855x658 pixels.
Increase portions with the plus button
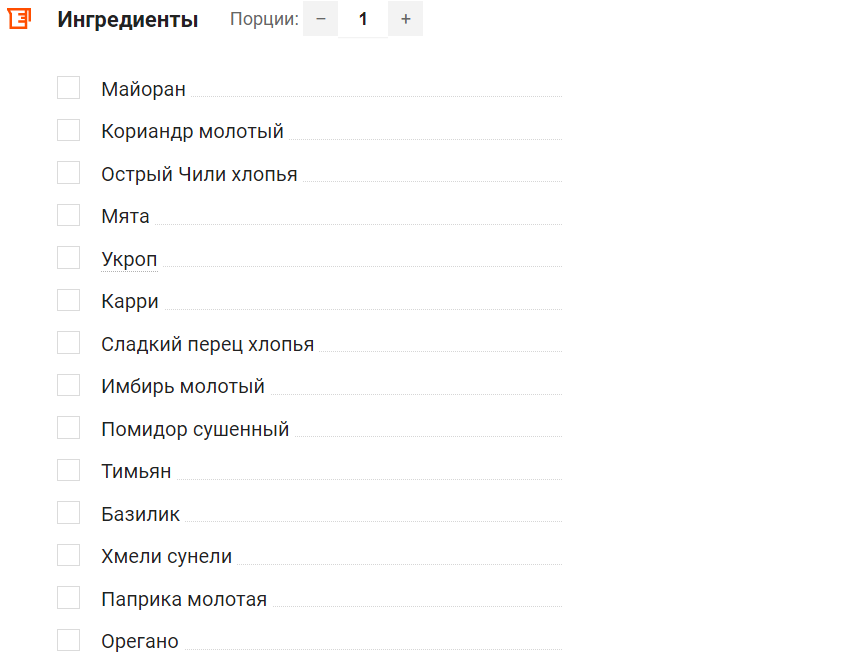click(405, 19)
